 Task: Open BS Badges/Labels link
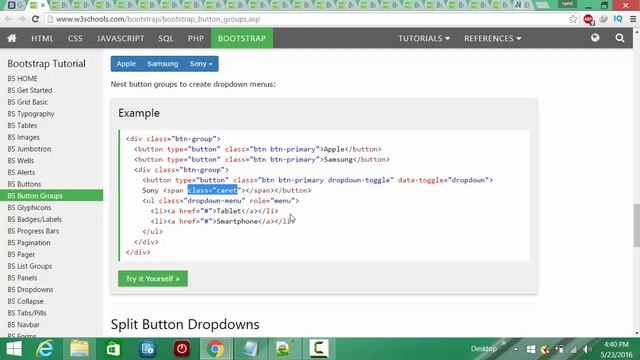[35, 219]
